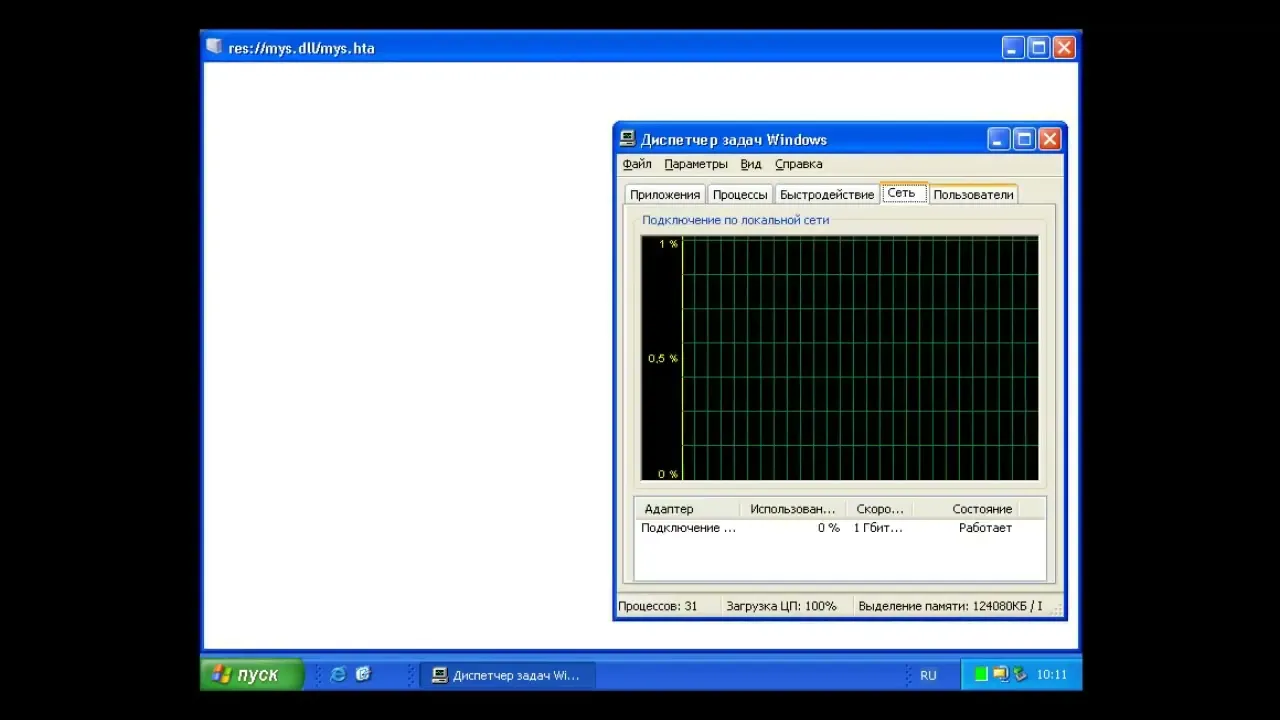Click the 10:11 system clock
Image resolution: width=1280 pixels, height=720 pixels.
(x=1052, y=675)
